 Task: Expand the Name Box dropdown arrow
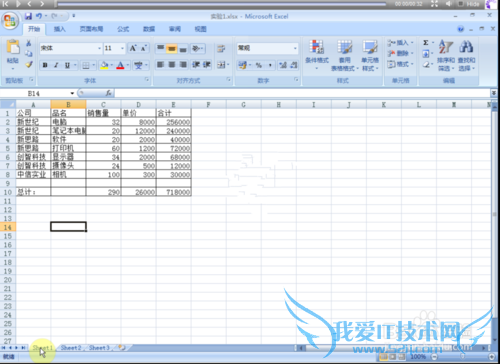click(x=72, y=93)
